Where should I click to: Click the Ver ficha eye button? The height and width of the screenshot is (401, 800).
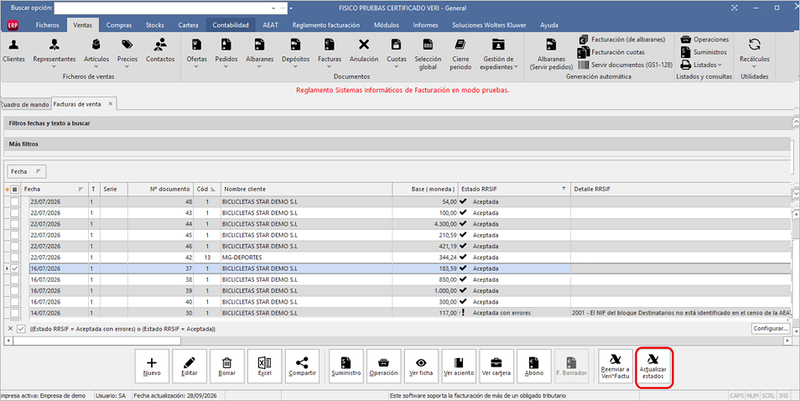421,366
